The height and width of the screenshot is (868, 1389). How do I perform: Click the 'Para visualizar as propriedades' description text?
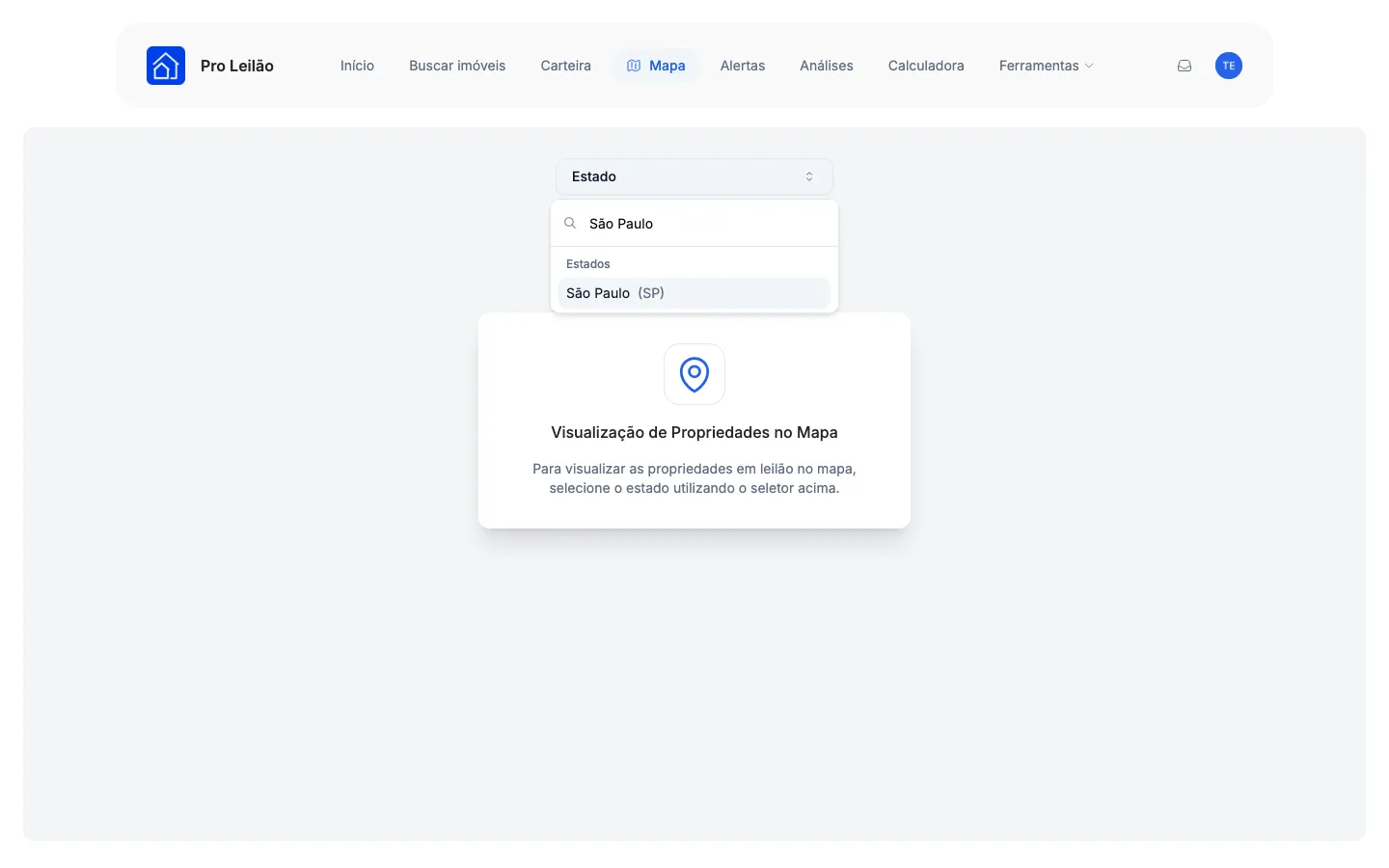[x=694, y=478]
